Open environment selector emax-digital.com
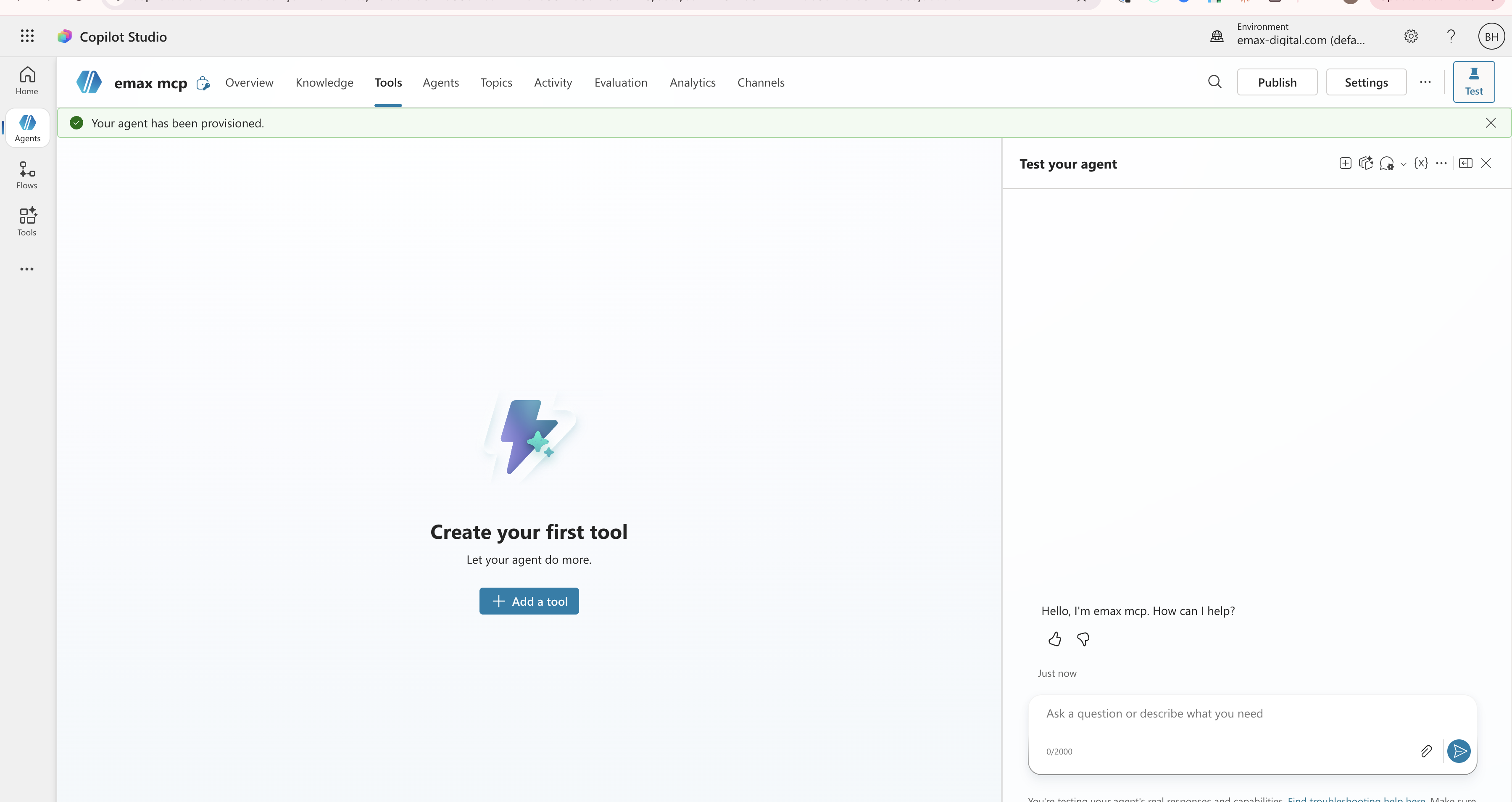 point(1301,34)
